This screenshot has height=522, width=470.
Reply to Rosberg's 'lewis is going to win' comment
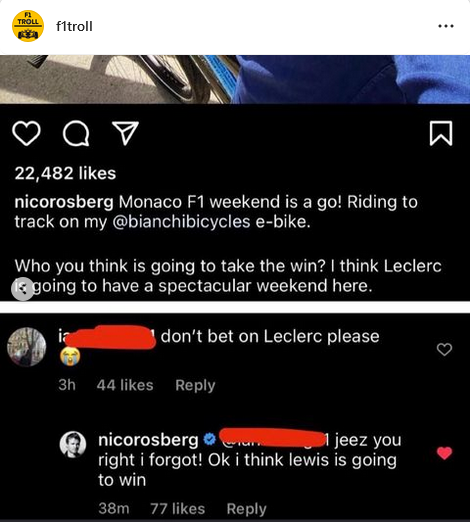[247, 509]
